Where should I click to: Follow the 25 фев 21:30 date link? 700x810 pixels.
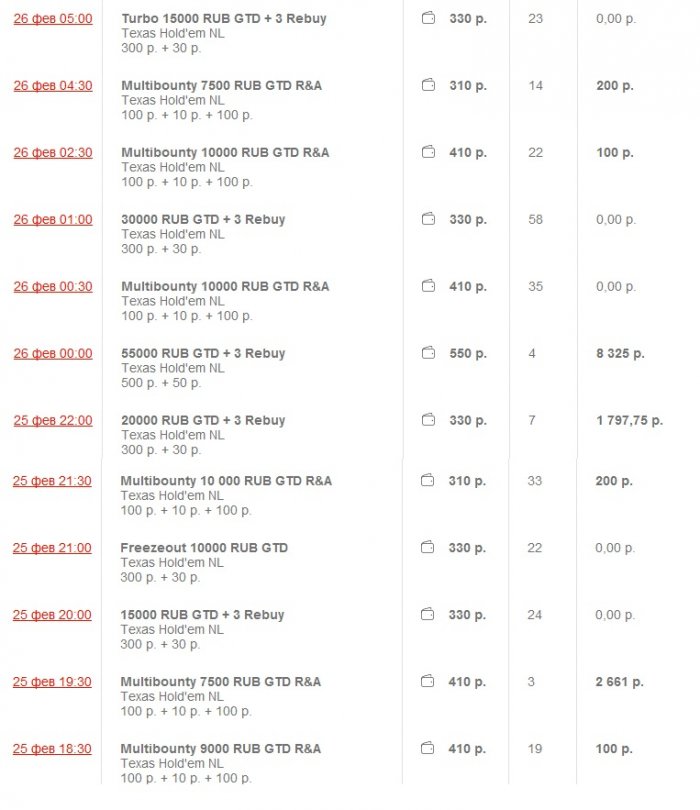click(52, 481)
